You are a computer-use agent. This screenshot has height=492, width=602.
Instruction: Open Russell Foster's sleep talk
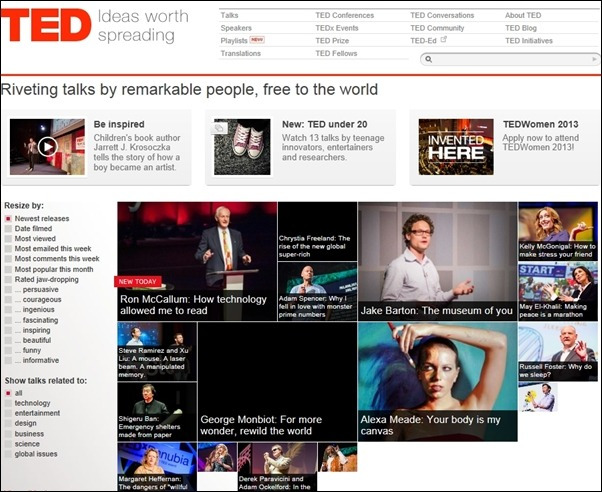[557, 351]
